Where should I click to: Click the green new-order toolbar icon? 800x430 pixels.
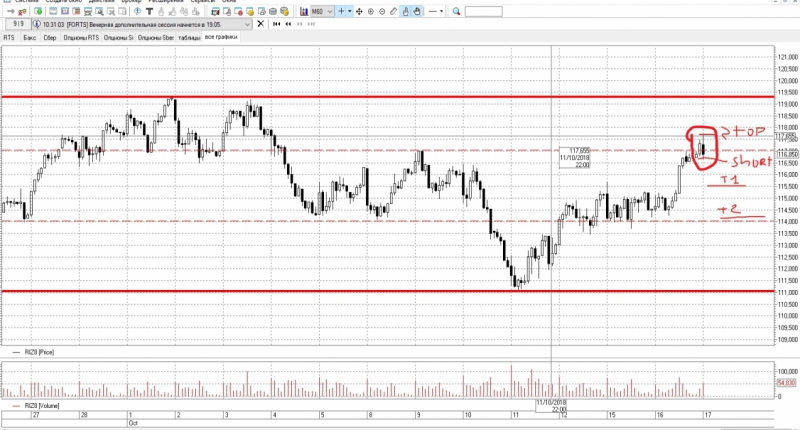click(x=38, y=11)
